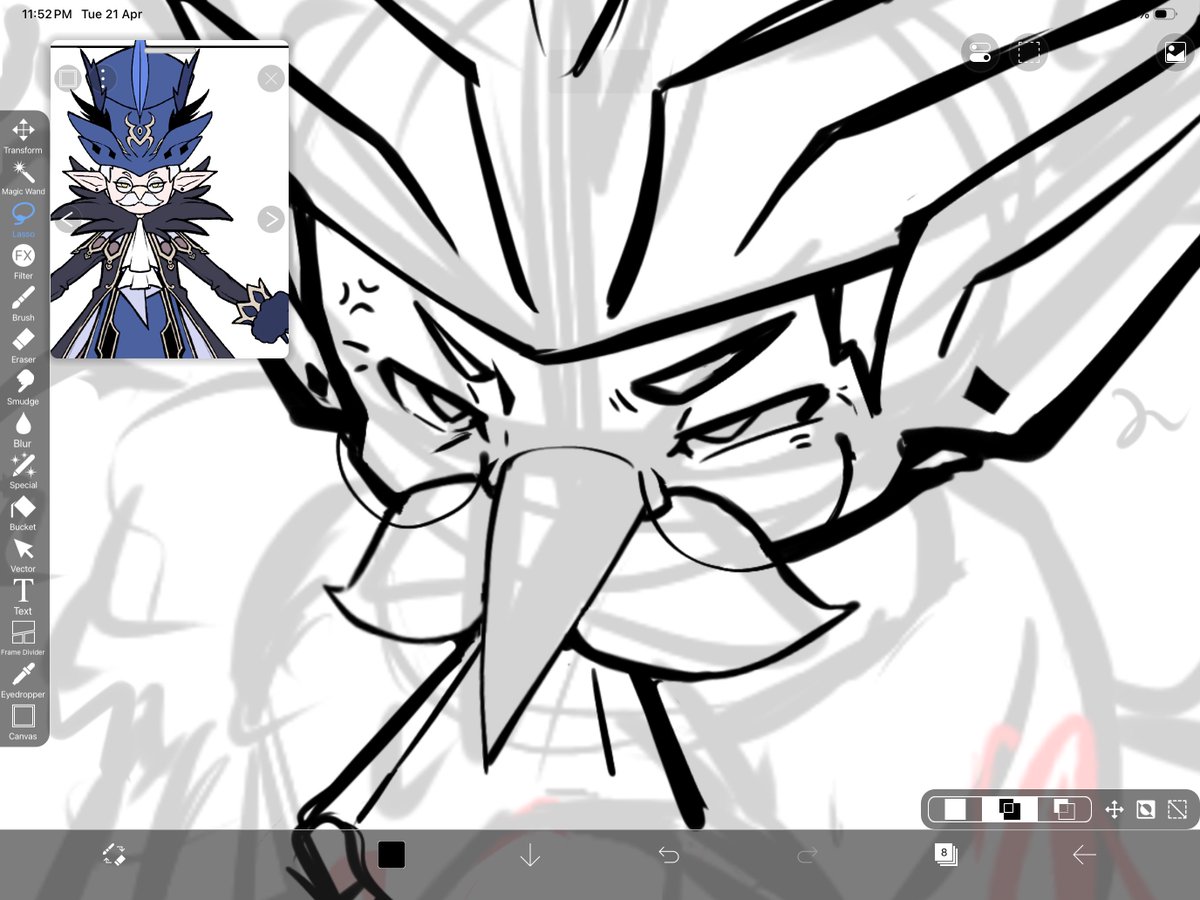Tap the brush/eraser switch icon in bottom bar

pyautogui.click(x=114, y=855)
